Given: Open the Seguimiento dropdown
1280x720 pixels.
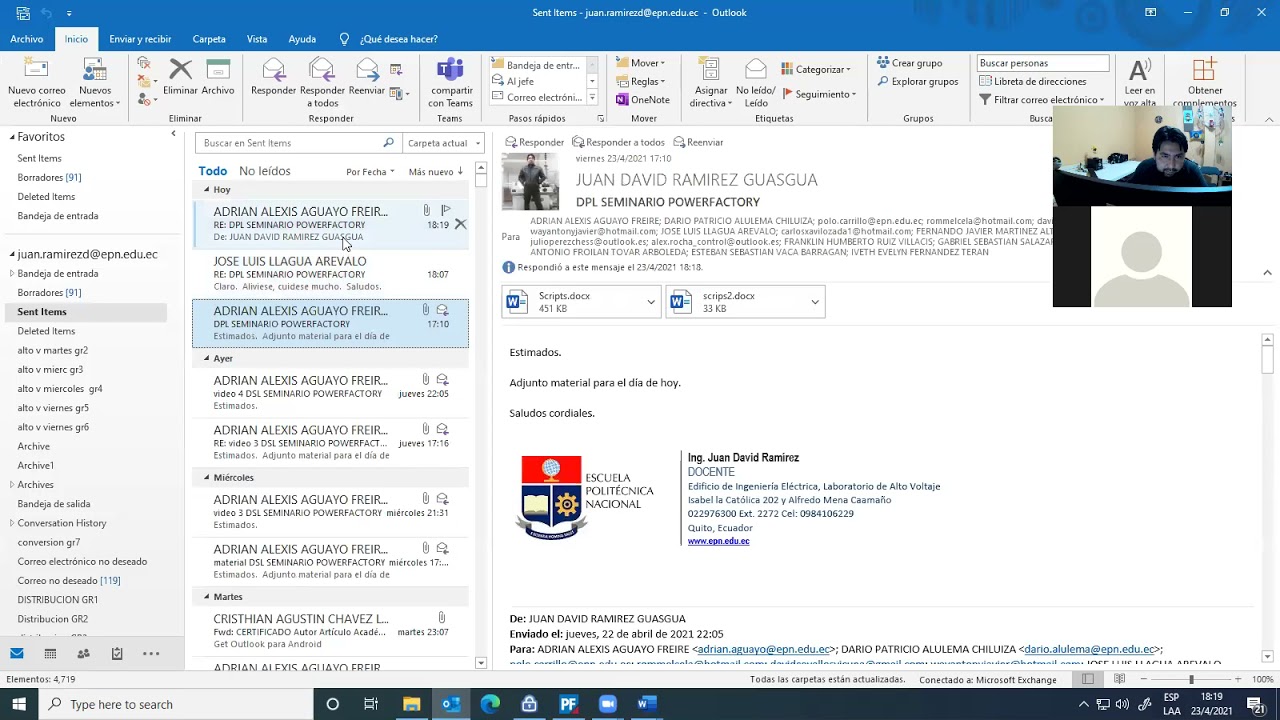Looking at the screenshot, I should (819, 94).
